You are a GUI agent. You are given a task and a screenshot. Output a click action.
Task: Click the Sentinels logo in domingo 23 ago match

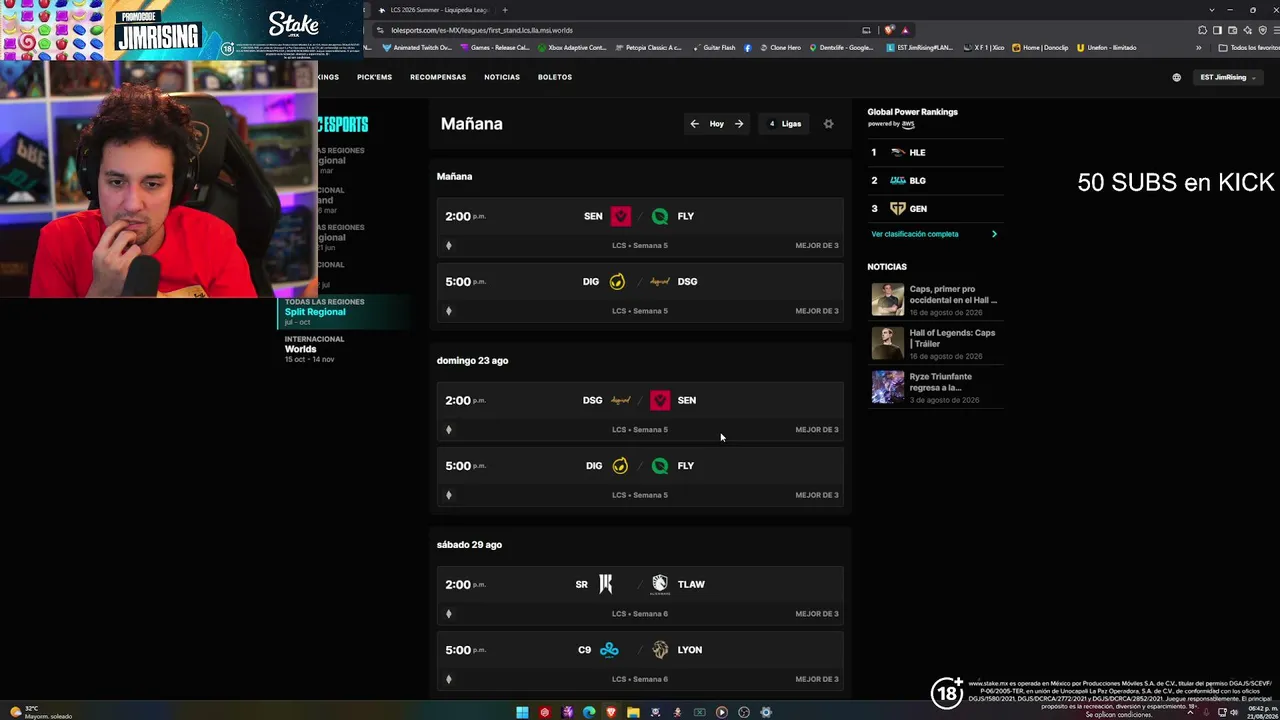(660, 400)
